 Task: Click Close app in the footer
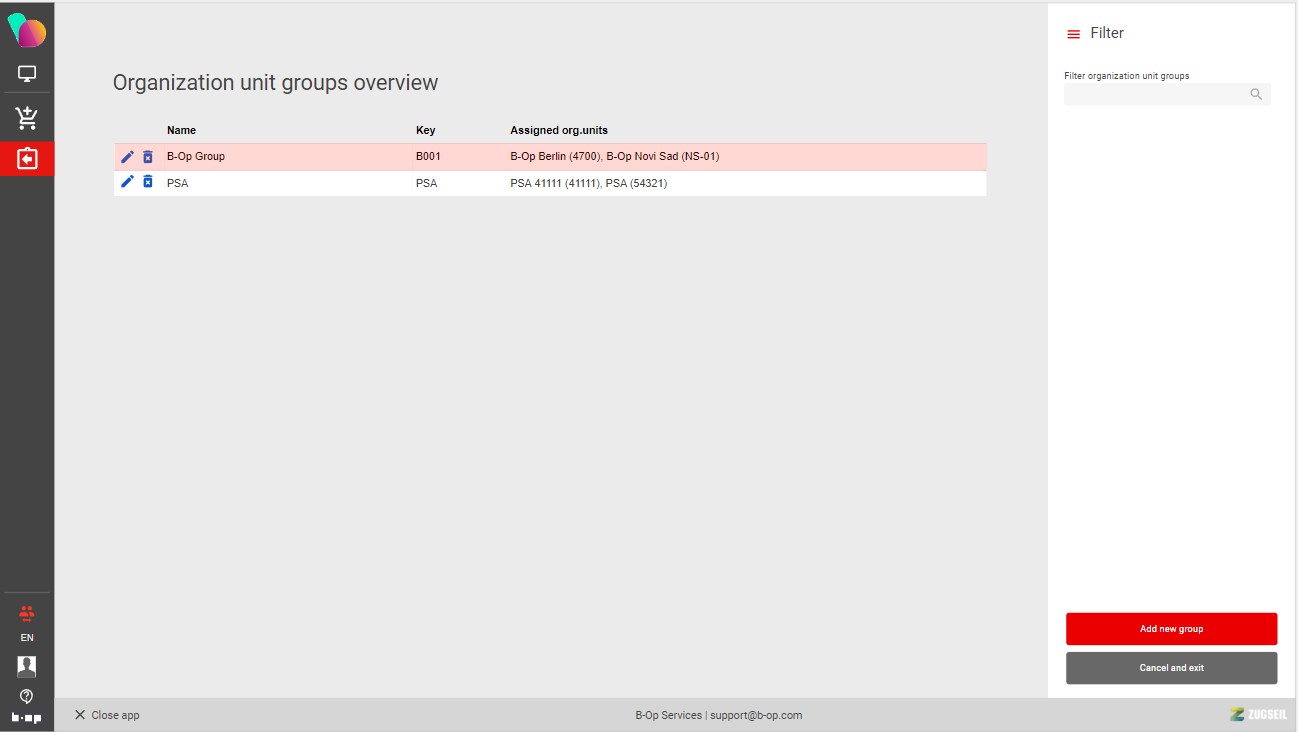107,715
